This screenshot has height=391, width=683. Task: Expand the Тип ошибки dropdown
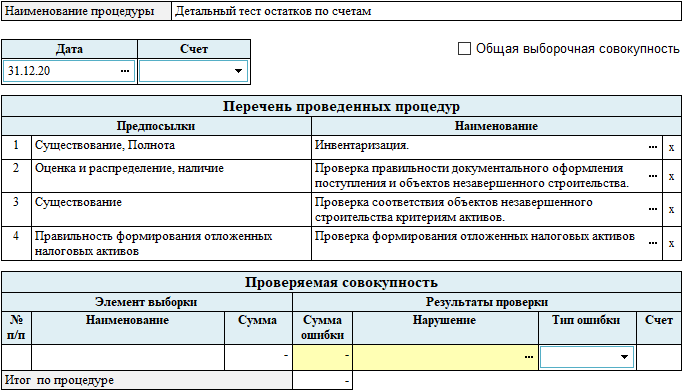pos(624,357)
